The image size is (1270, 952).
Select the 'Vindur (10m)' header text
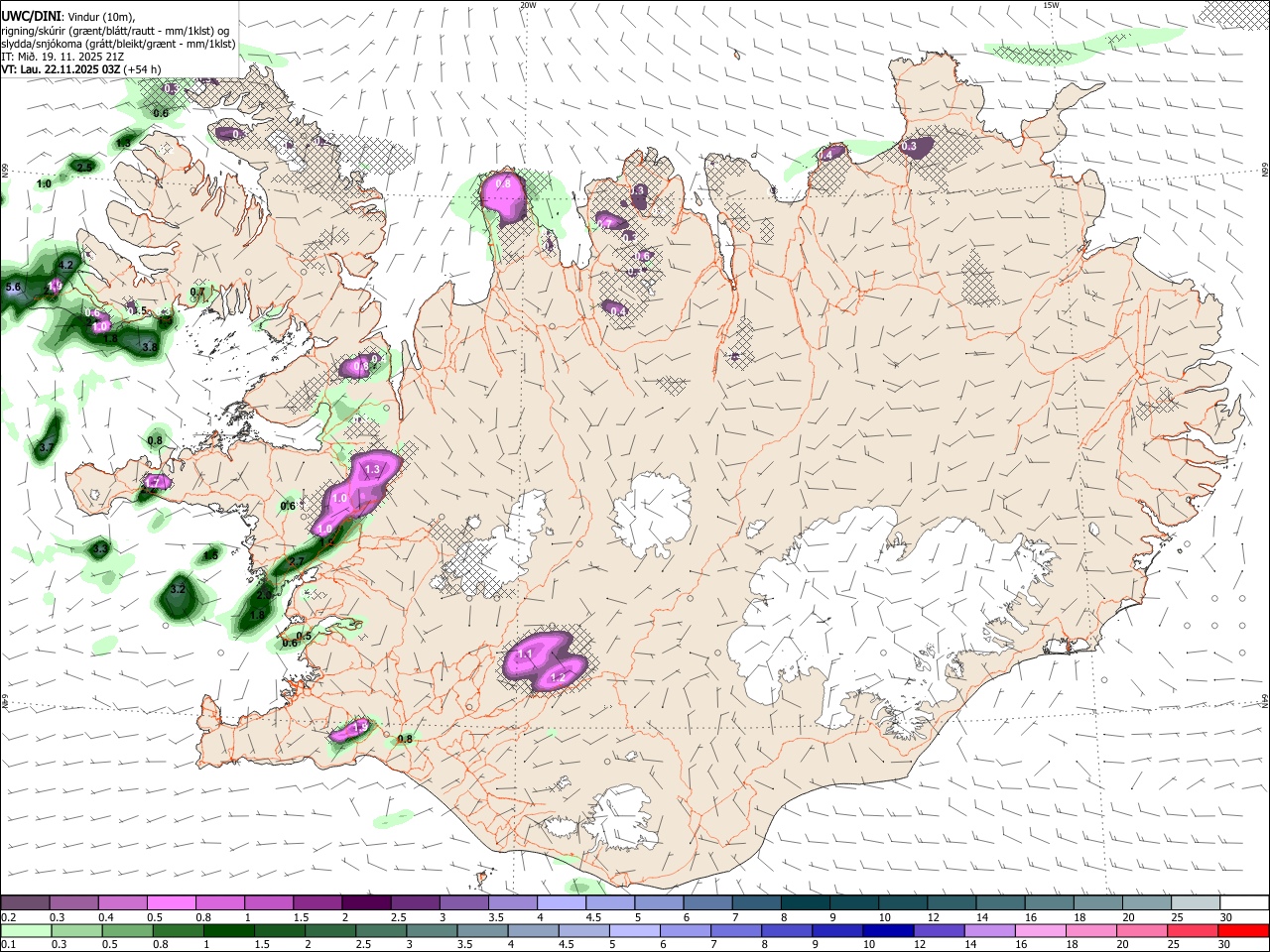tap(100, 17)
